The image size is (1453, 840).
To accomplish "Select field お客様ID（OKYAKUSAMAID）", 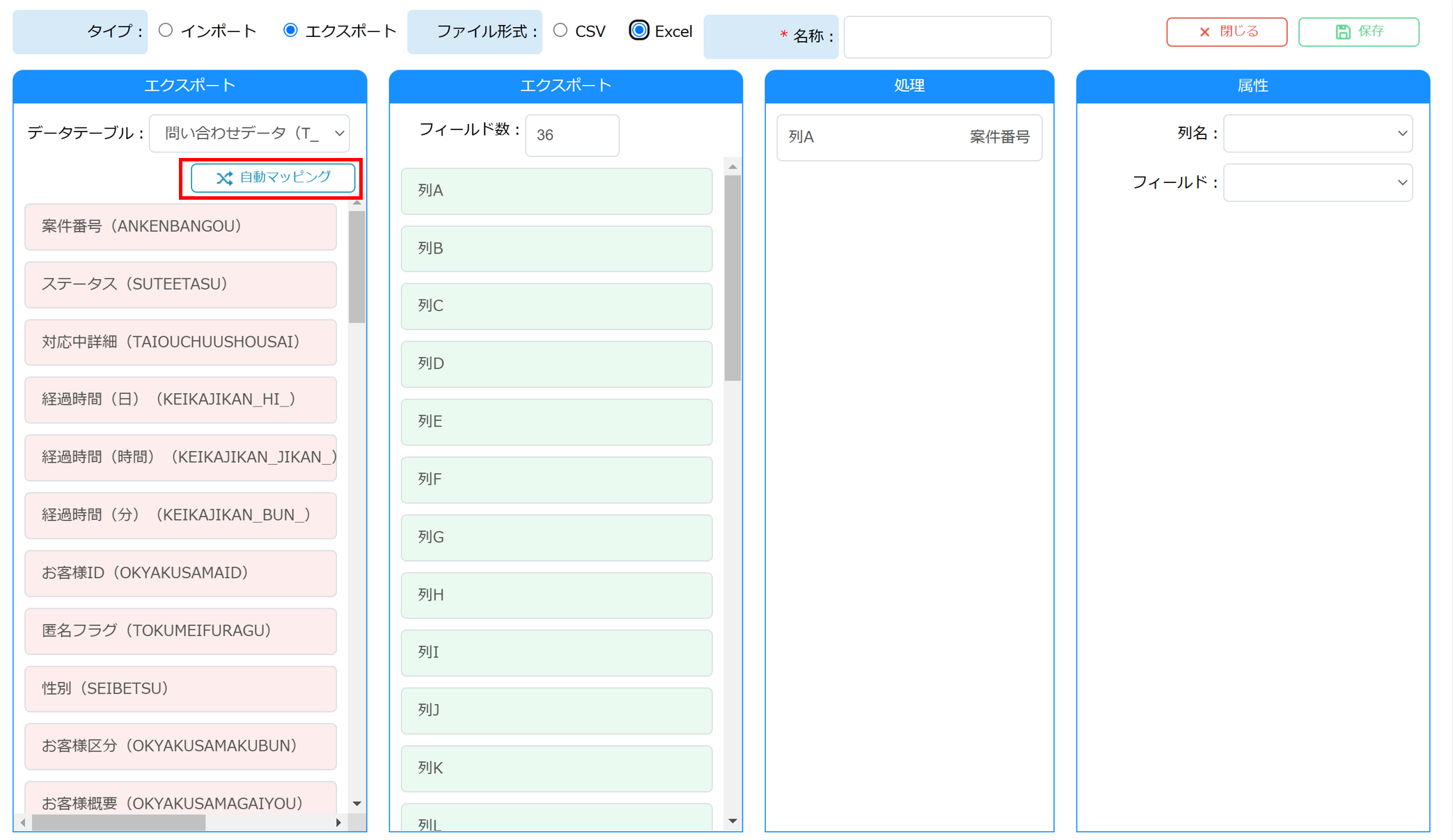I will point(181,573).
